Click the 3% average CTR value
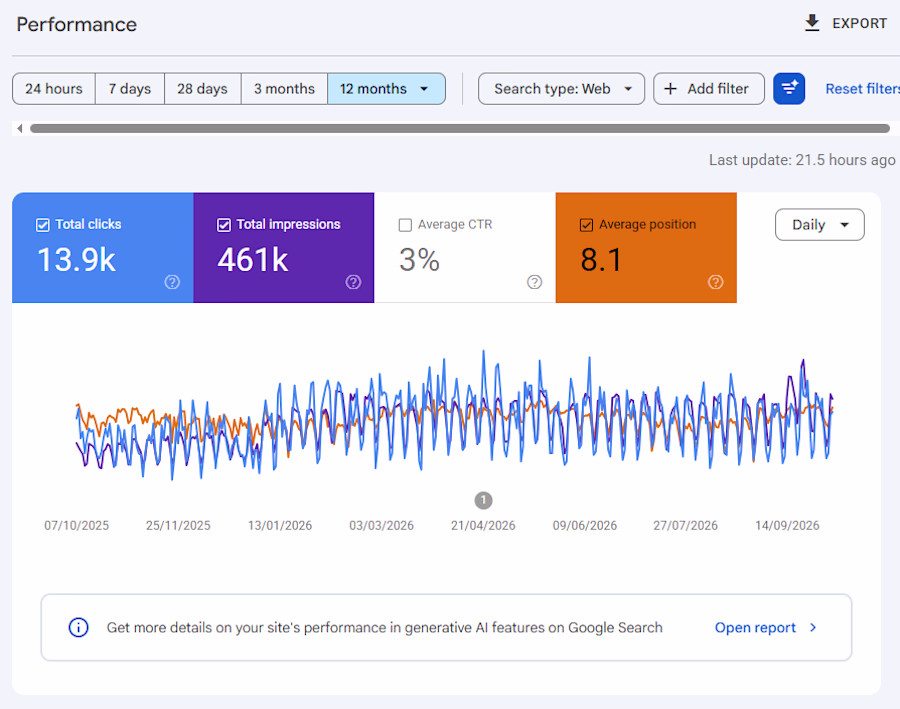This screenshot has height=709, width=900. point(419,259)
